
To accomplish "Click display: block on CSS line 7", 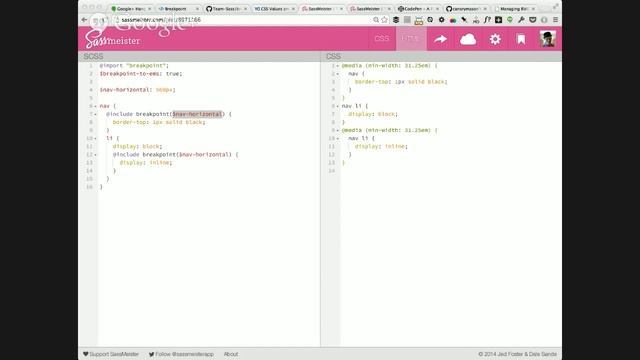I will pos(373,114).
